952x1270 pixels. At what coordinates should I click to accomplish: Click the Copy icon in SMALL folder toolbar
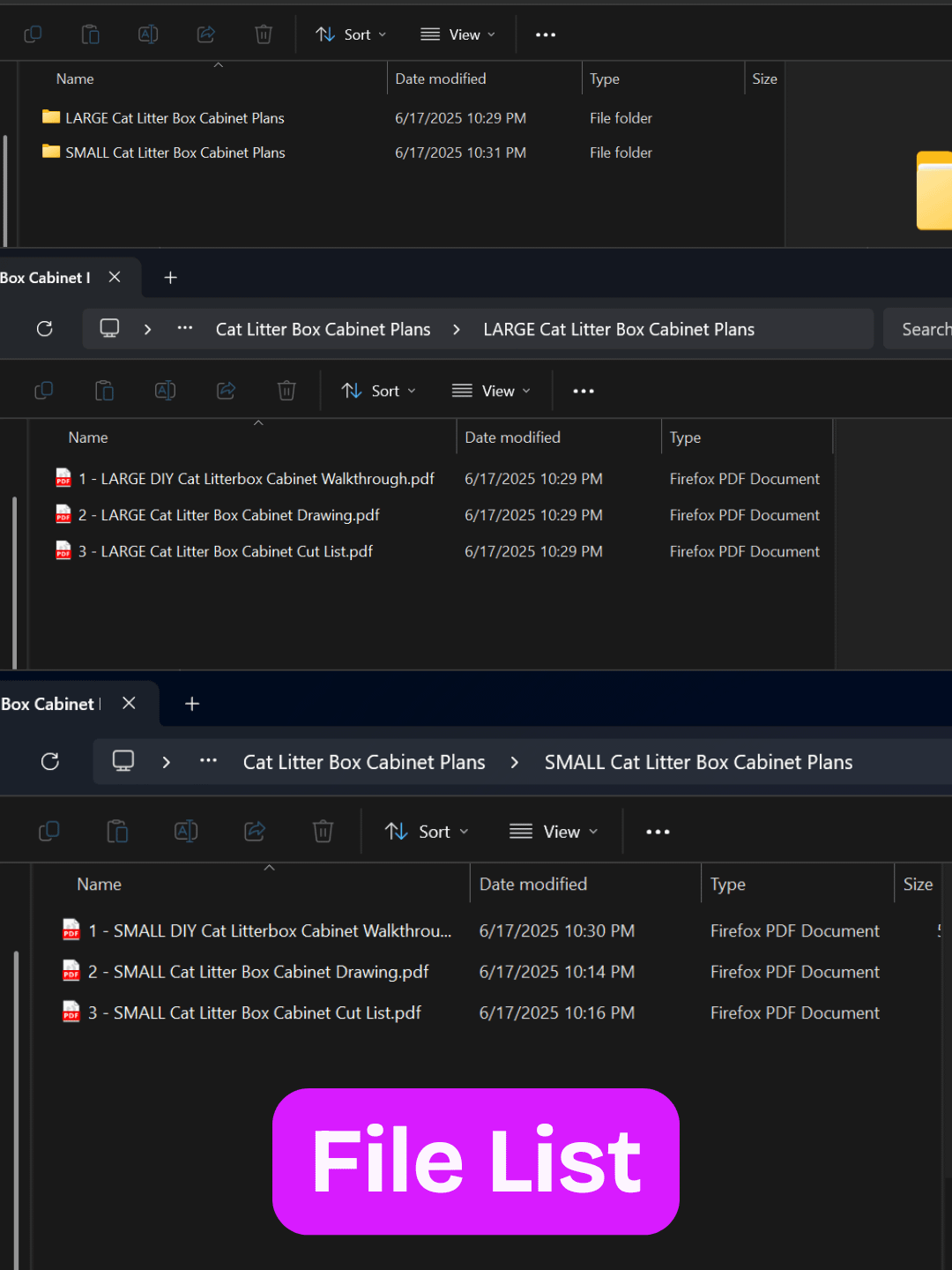pyautogui.click(x=49, y=831)
